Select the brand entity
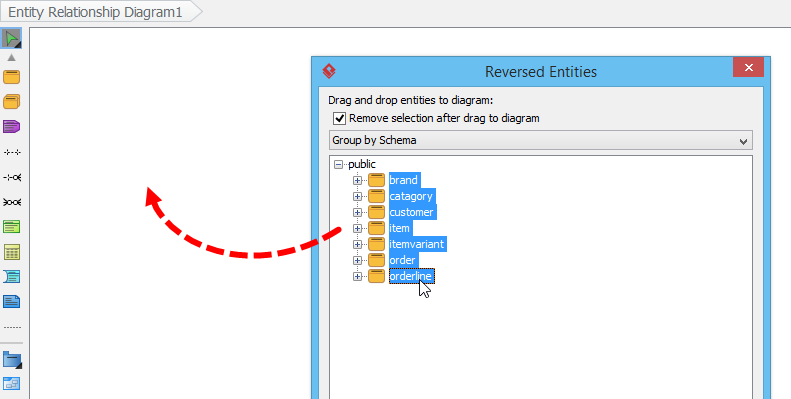The height and width of the screenshot is (399, 791). coord(404,180)
